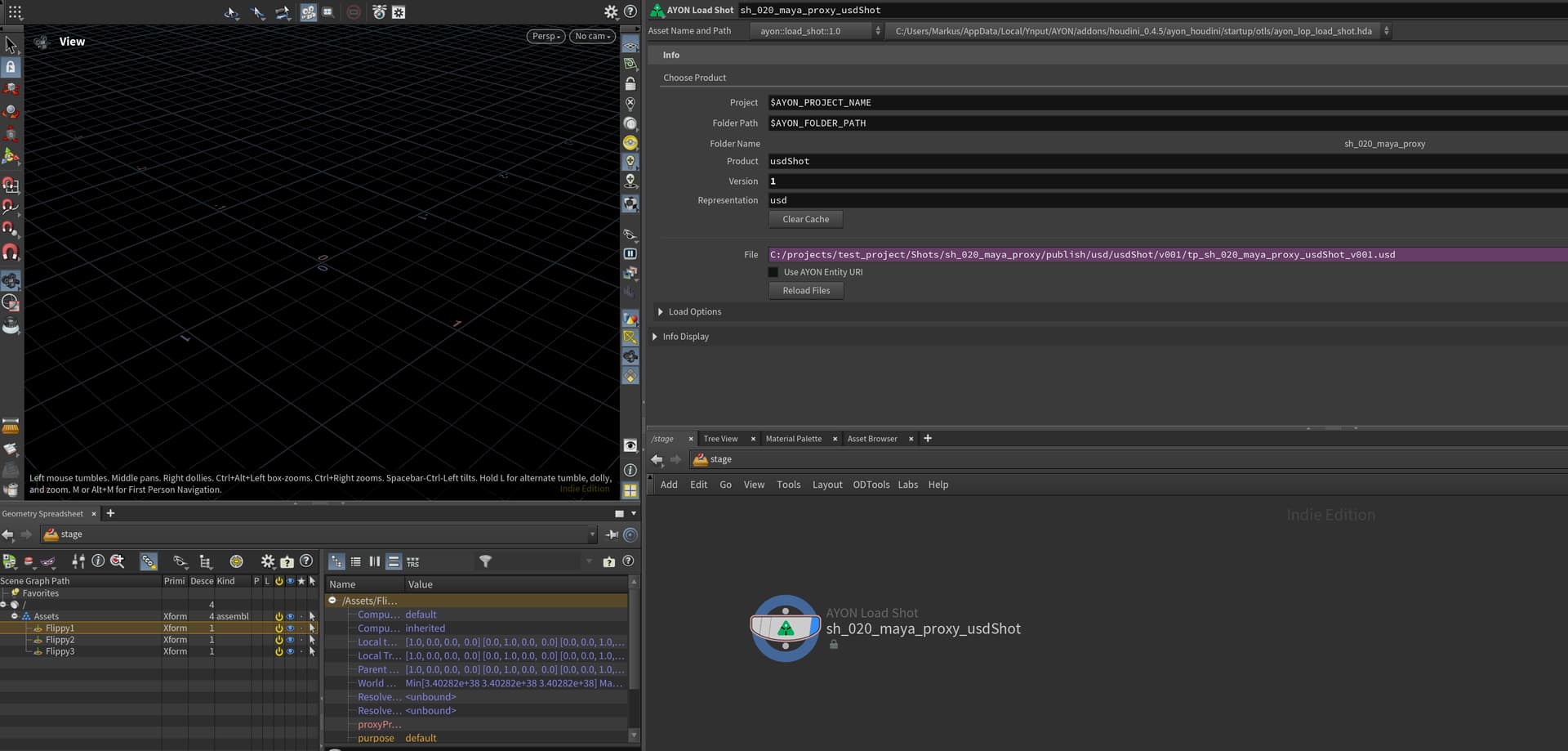Open the No cam camera dropdown
Viewport: 1568px width, 751px height.
[x=592, y=36]
